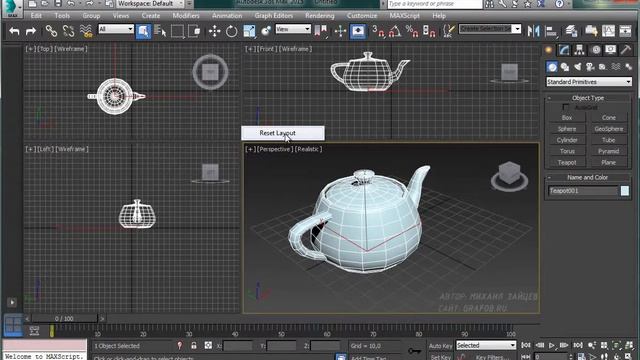Image resolution: width=640 pixels, height=360 pixels.
Task: Open the Graph Editors menu
Action: [273, 16]
